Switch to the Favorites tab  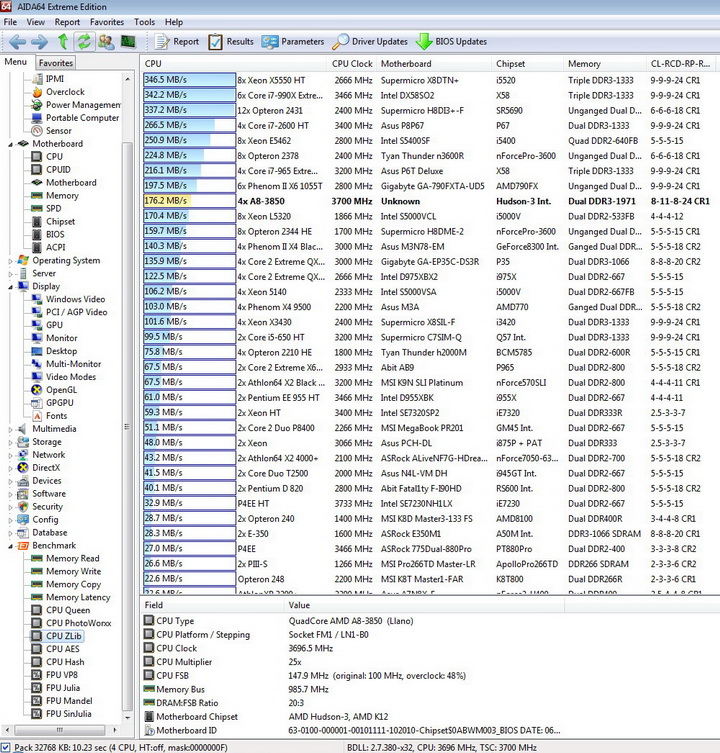click(x=56, y=63)
